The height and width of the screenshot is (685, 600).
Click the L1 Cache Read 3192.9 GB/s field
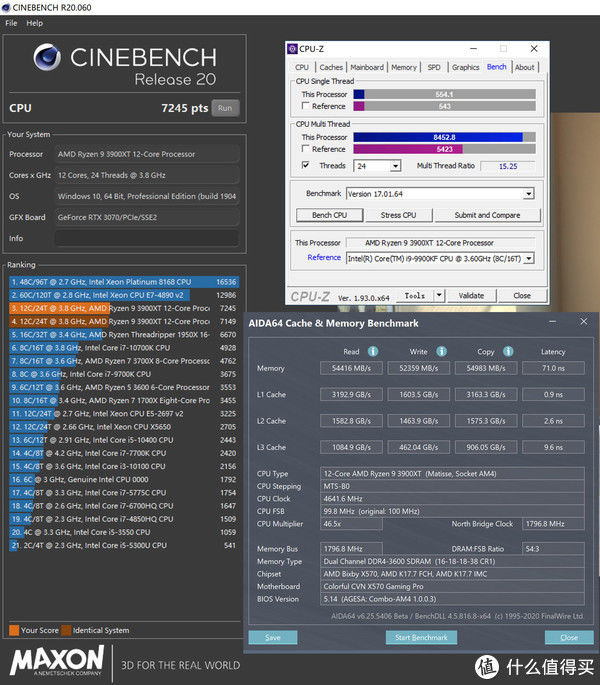[351, 394]
